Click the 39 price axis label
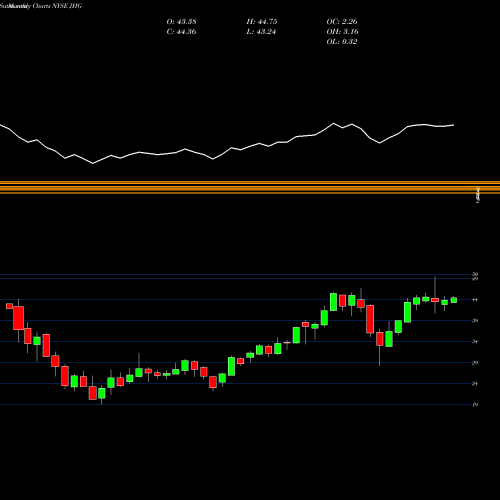The height and width of the screenshot is (500, 500). coord(475,321)
